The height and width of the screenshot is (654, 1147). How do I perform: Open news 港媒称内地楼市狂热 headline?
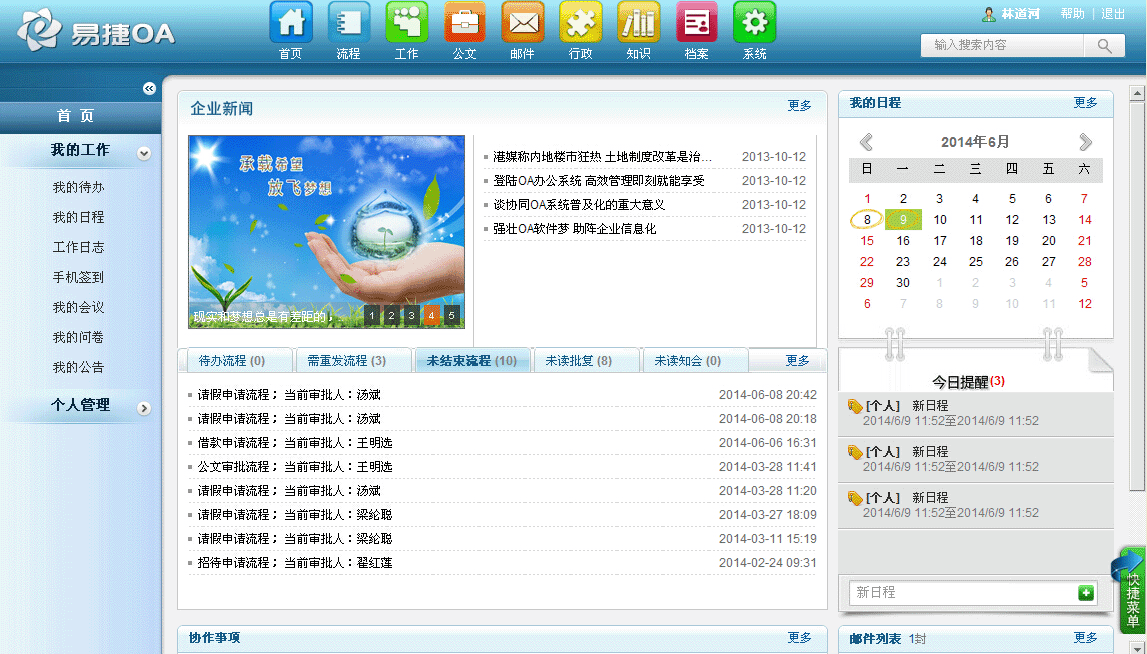(x=602, y=157)
